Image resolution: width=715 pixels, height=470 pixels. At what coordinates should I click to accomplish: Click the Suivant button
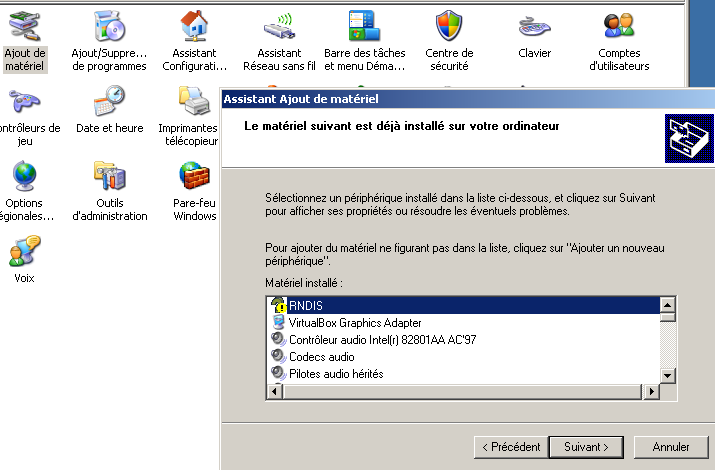[x=587, y=446]
